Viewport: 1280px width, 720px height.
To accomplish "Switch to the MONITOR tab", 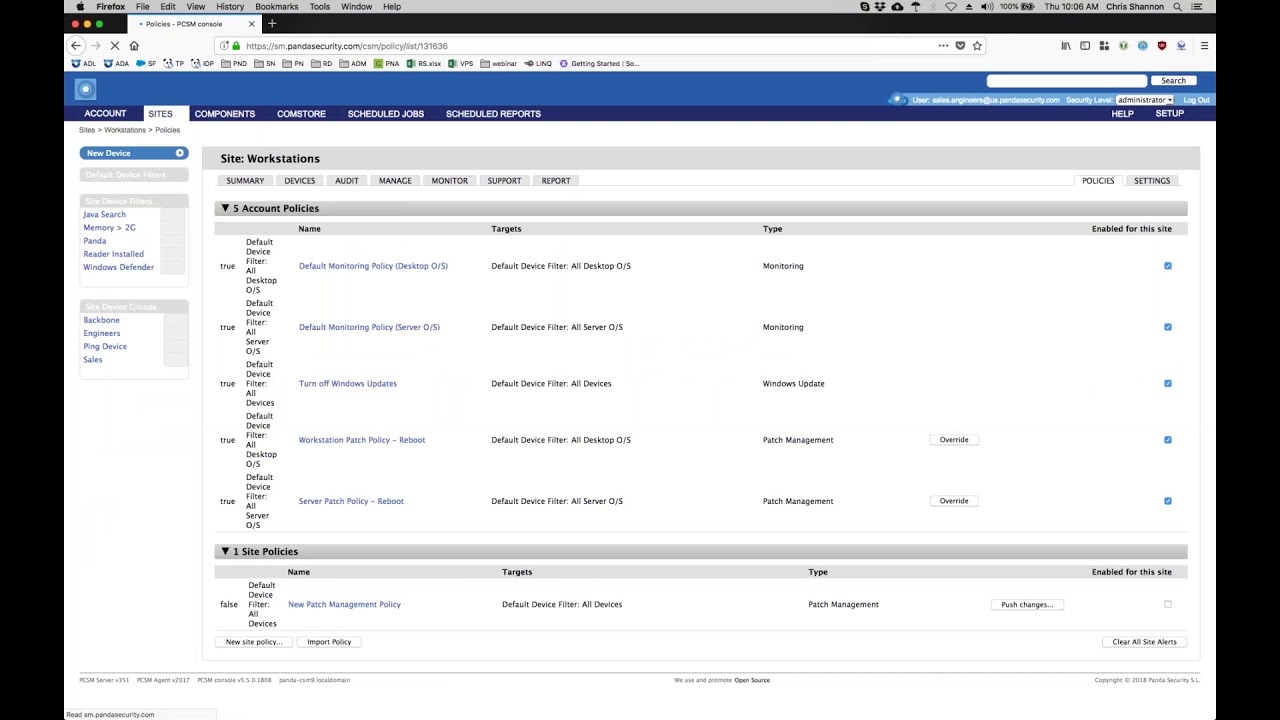I will pyautogui.click(x=449, y=180).
